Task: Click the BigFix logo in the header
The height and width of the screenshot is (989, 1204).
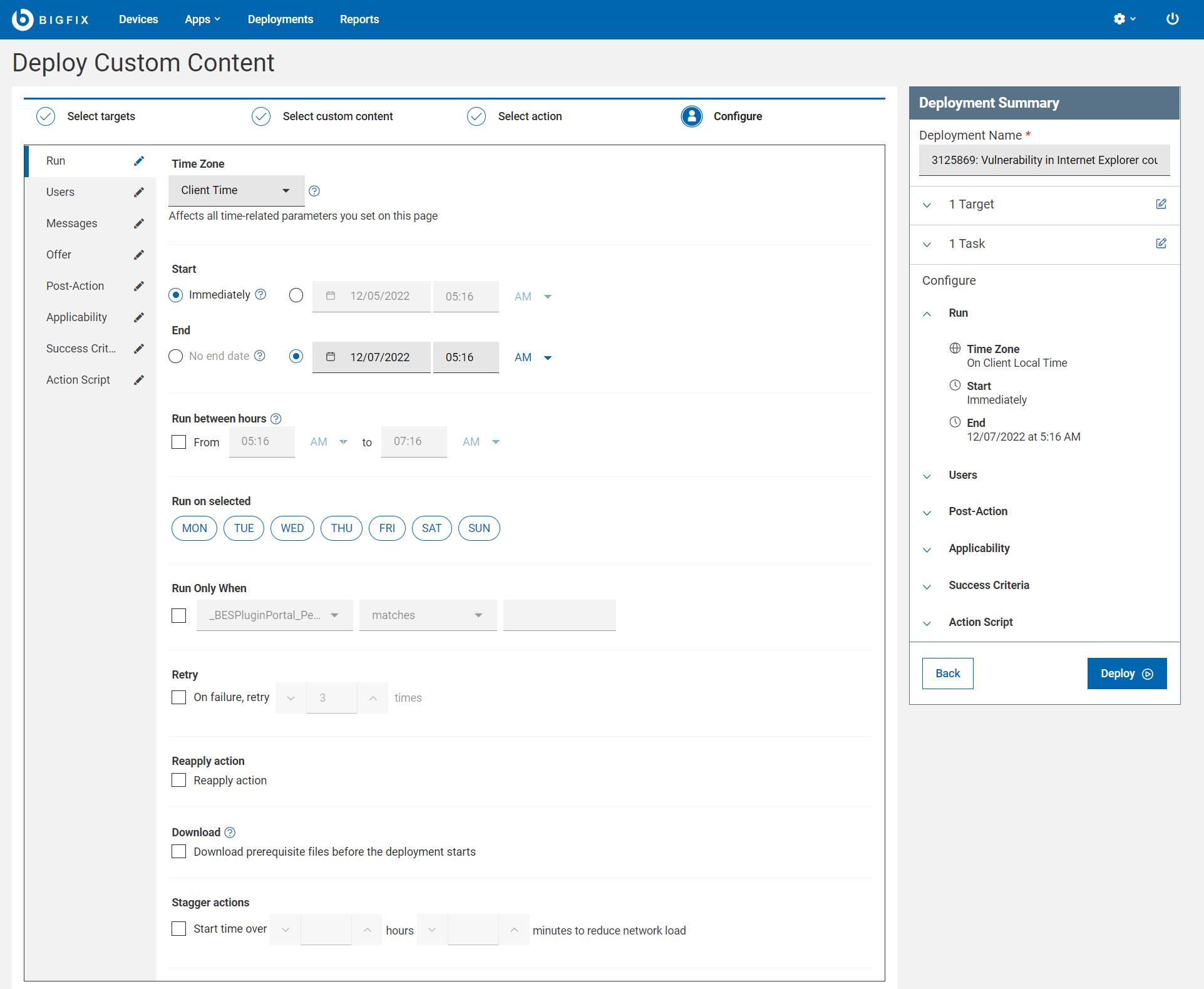Action: [x=50, y=19]
